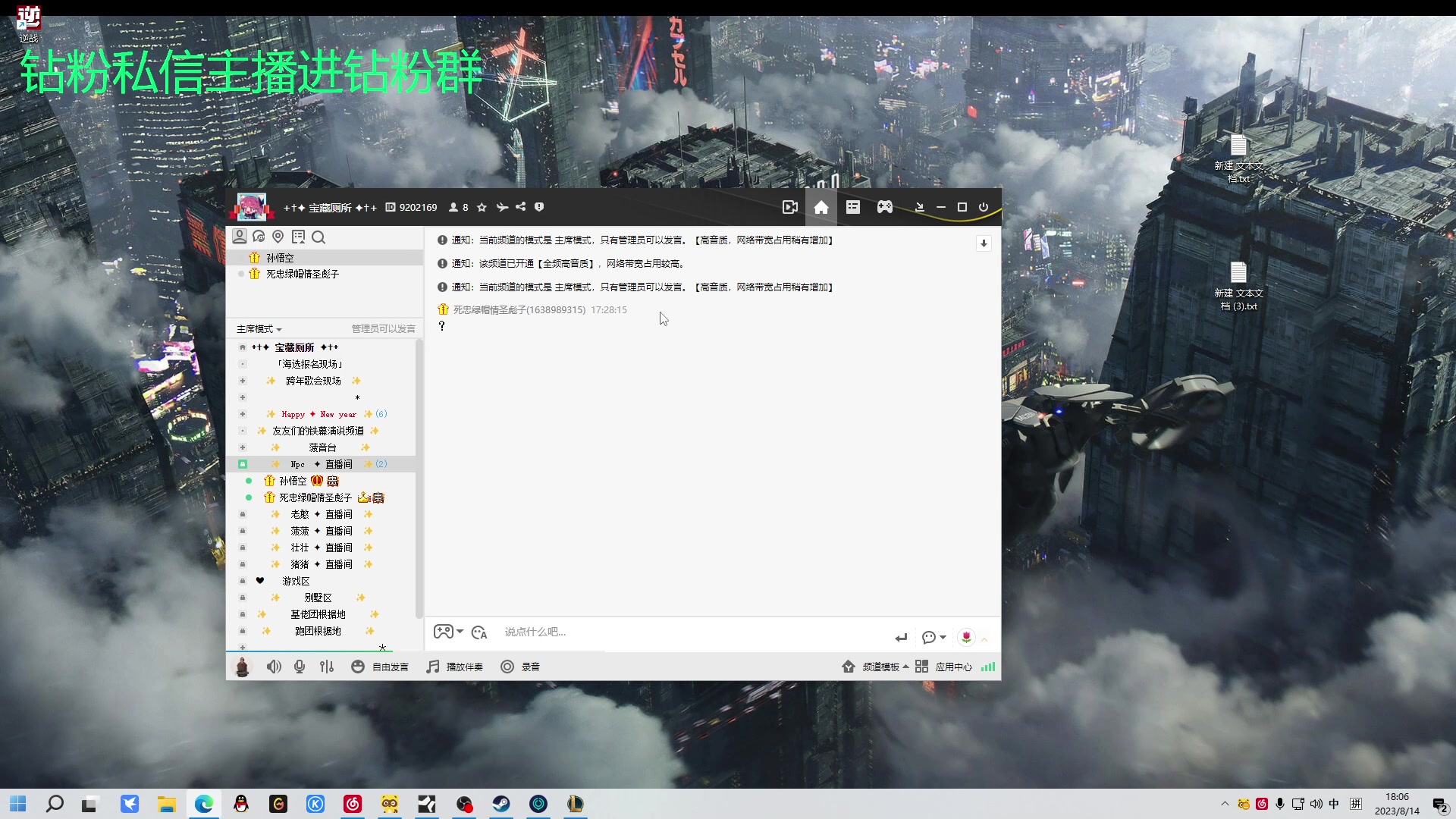Viewport: 1456px width, 819px height.
Task: Click the game controller icon in title bar
Action: pos(884,207)
